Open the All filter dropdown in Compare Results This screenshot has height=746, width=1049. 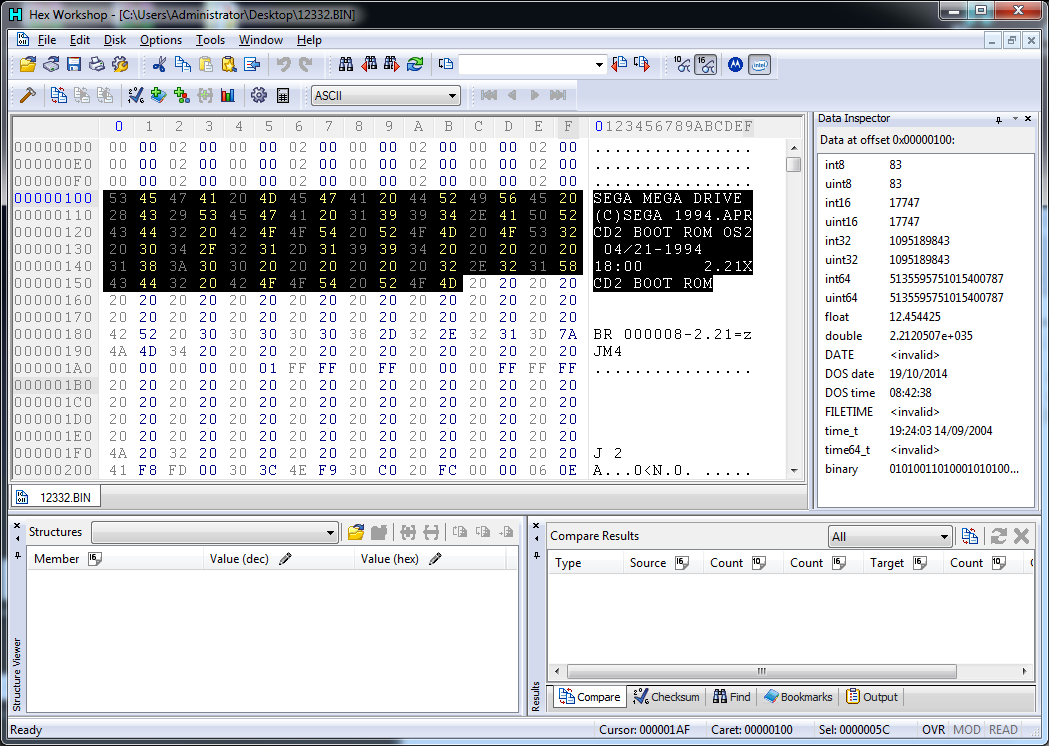click(x=944, y=536)
